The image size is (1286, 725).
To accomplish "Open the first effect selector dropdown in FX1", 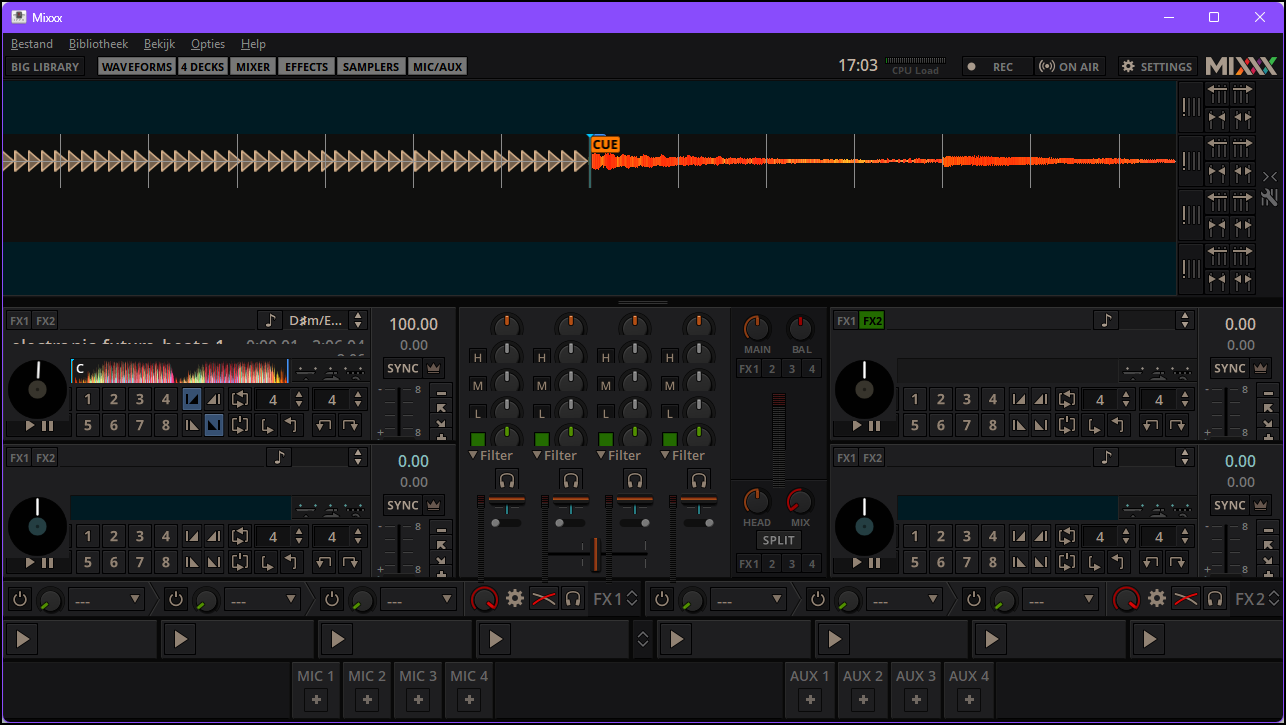I will 105,599.
